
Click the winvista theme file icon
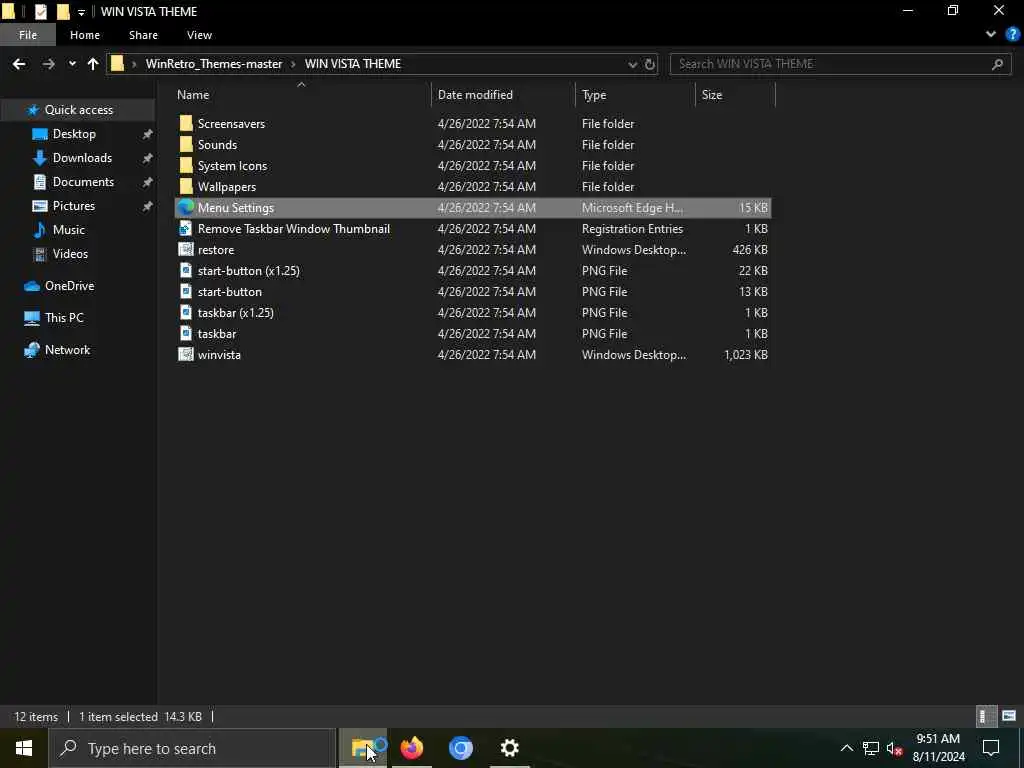(186, 355)
